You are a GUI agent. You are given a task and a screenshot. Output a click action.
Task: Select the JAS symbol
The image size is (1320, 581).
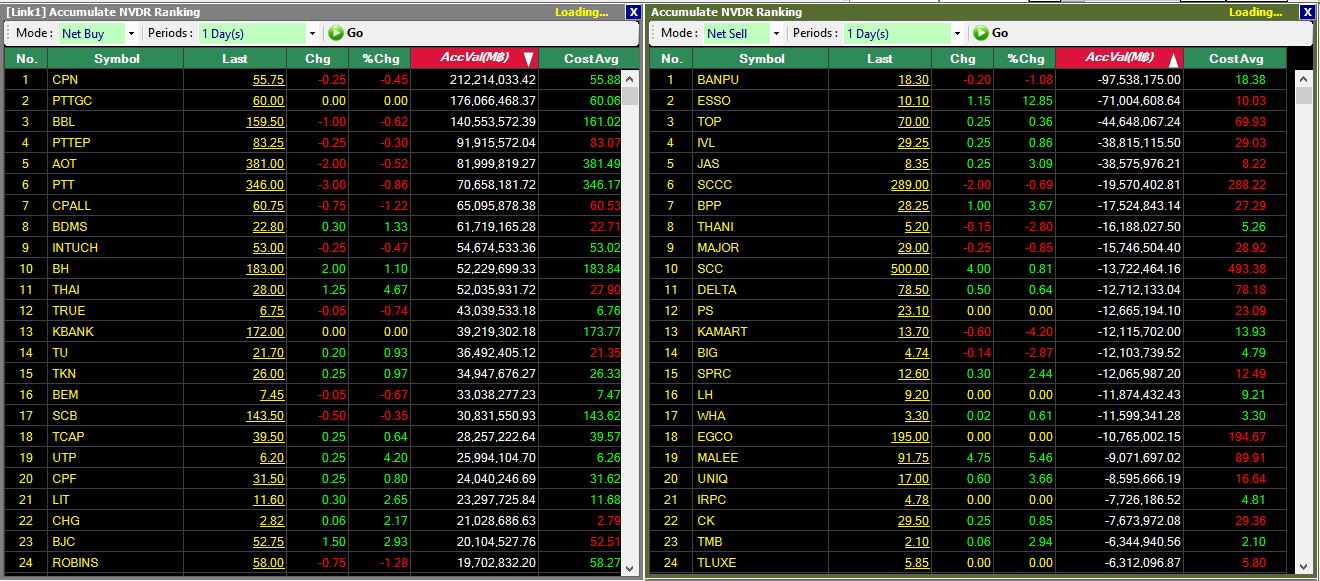tap(708, 163)
